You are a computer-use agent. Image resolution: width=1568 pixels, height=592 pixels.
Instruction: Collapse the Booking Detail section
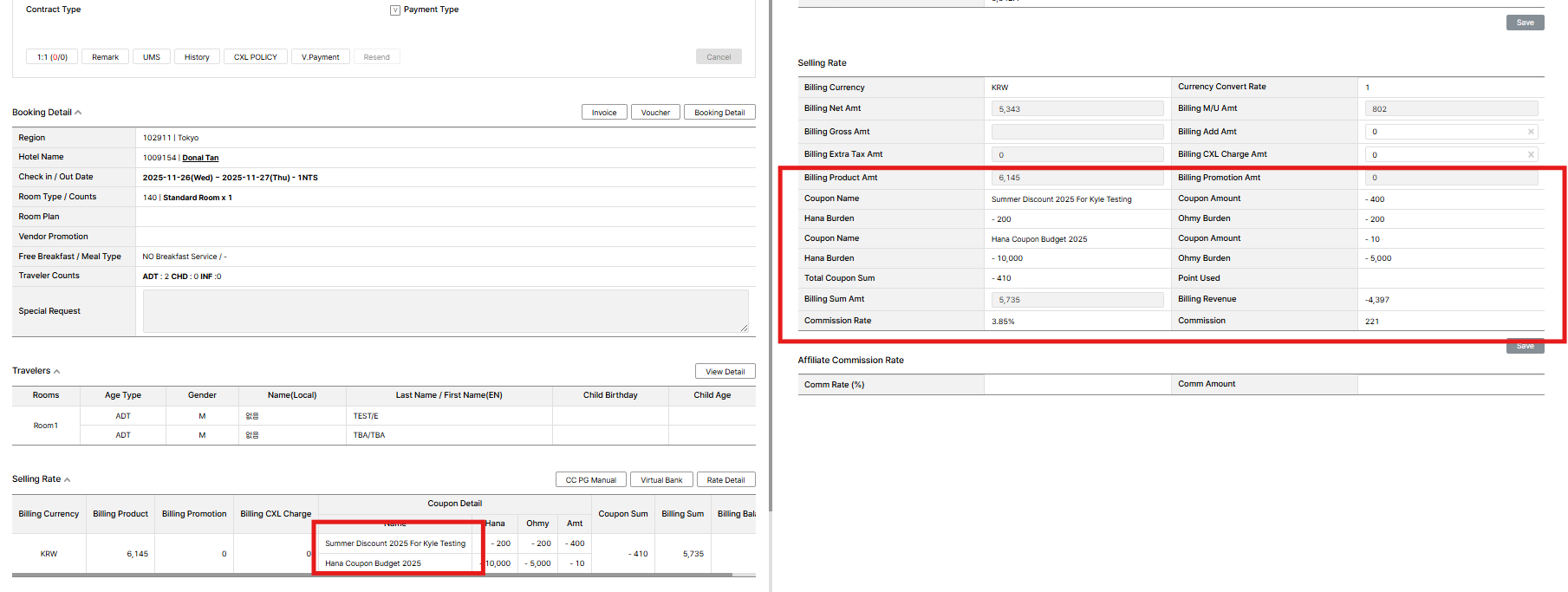click(78, 113)
